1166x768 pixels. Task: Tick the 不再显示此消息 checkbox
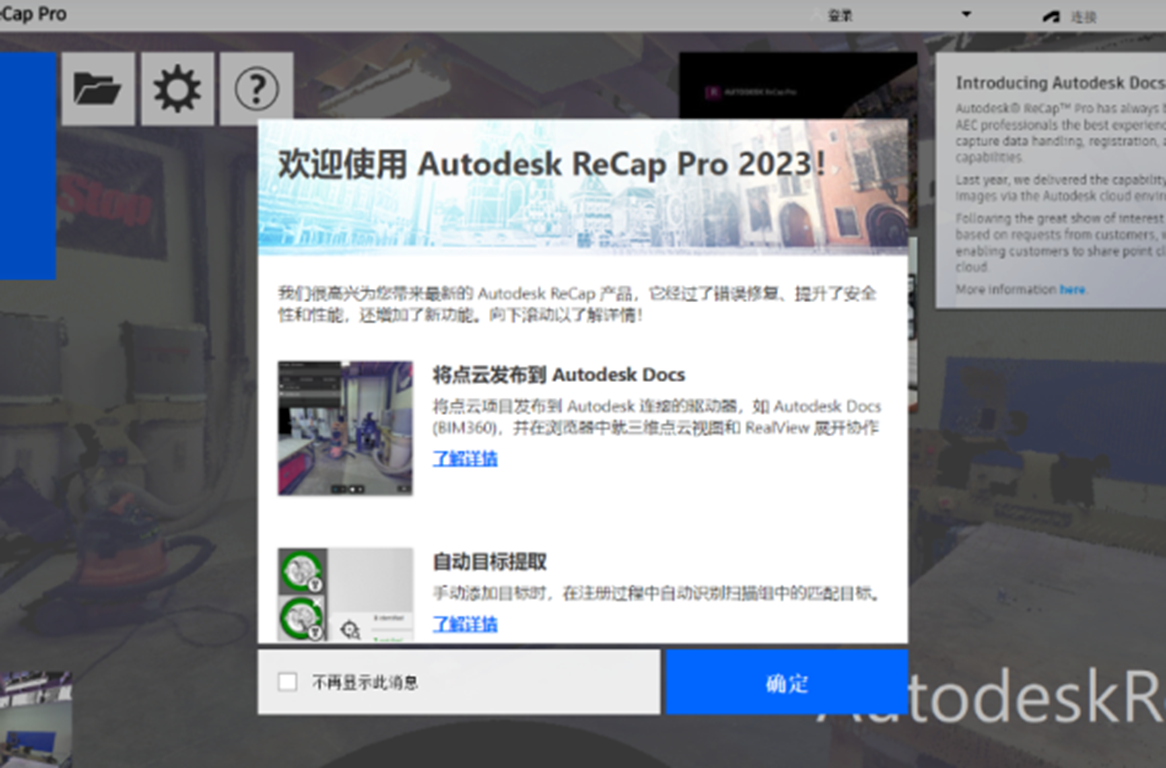[288, 682]
